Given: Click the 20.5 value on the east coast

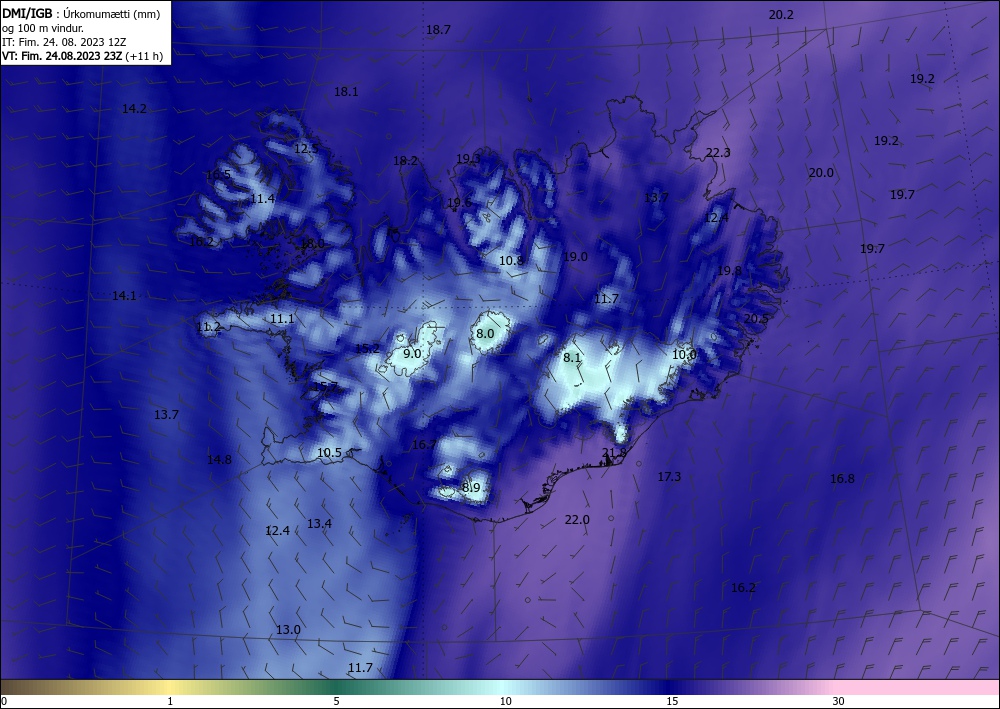Looking at the screenshot, I should (756, 318).
